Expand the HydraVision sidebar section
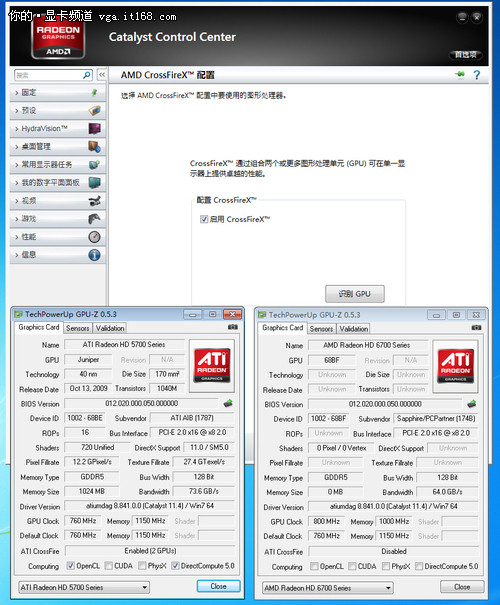 coord(58,128)
